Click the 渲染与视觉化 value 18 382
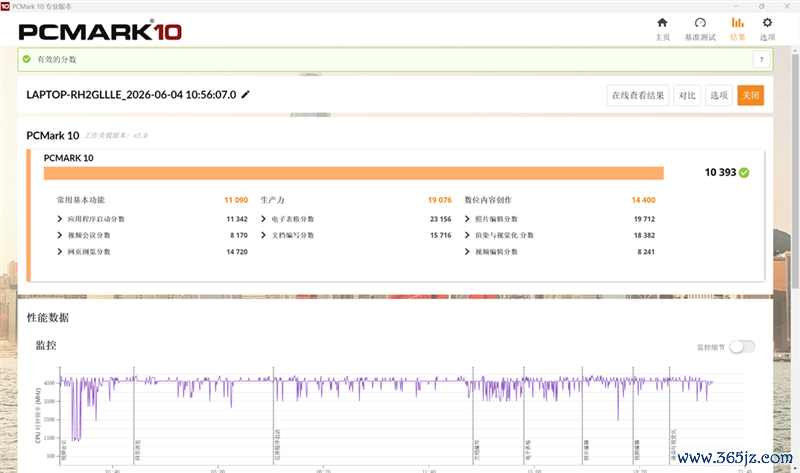This screenshot has height=473, width=800. pos(644,235)
